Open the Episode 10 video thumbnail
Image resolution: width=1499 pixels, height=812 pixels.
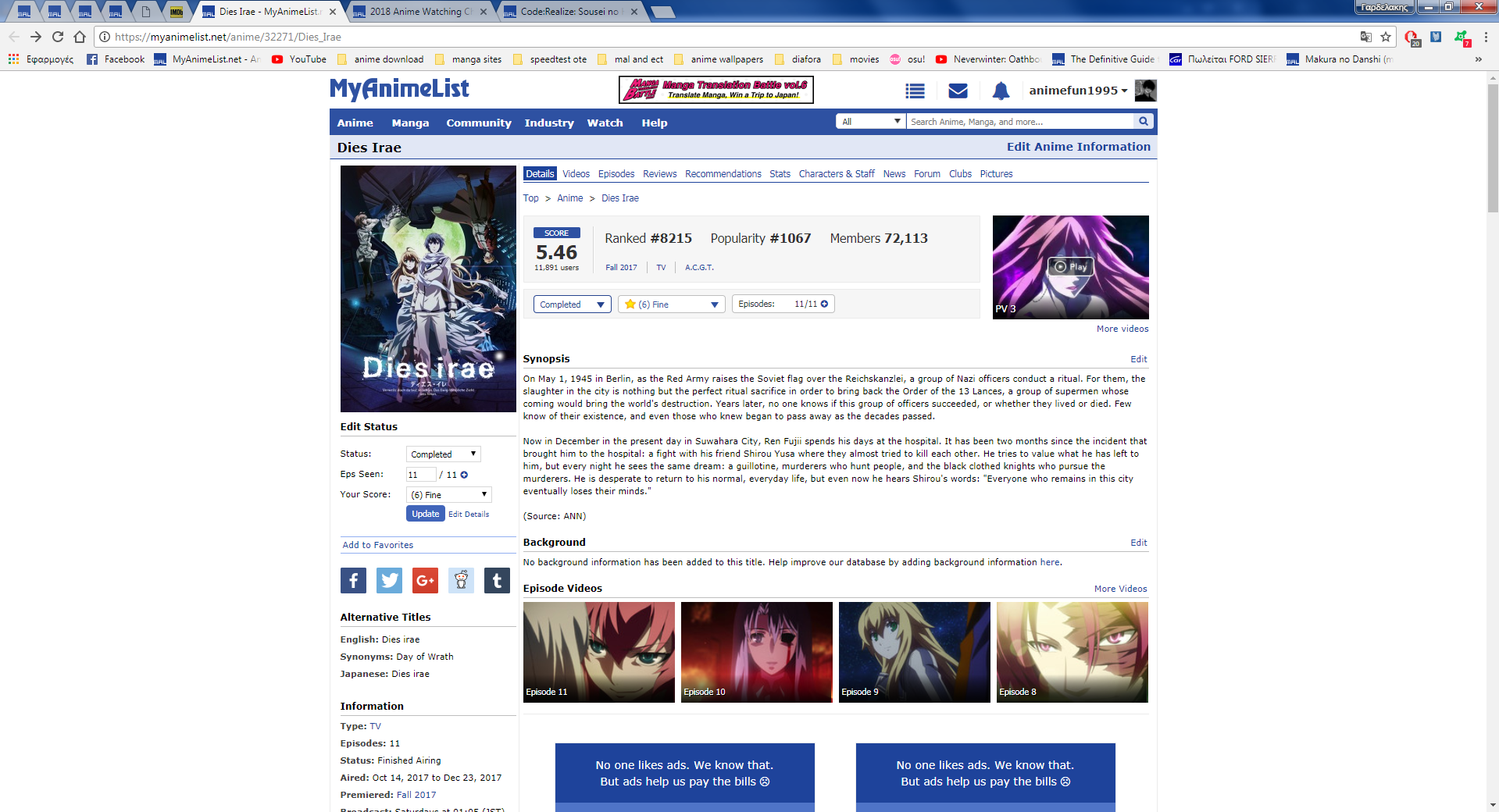[x=756, y=652]
